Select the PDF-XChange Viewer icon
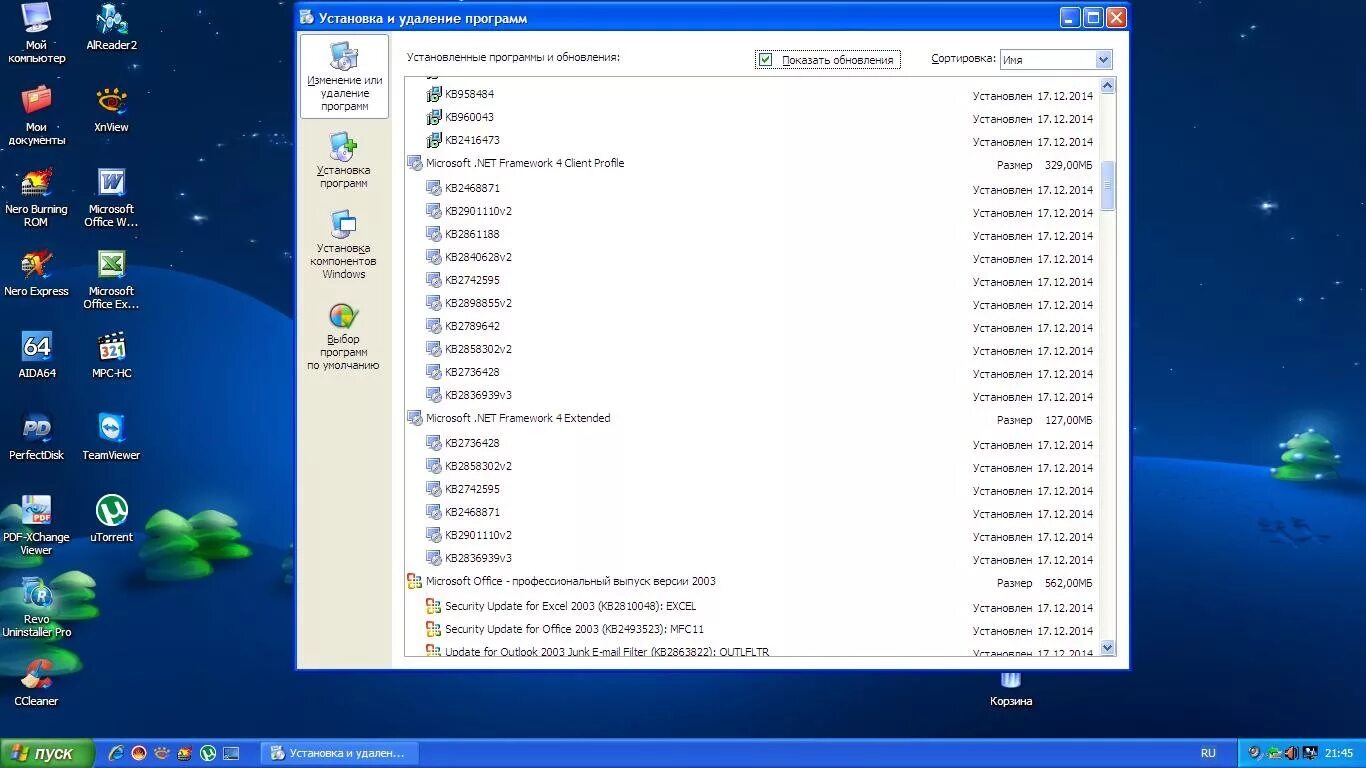This screenshot has width=1366, height=768. click(37, 525)
